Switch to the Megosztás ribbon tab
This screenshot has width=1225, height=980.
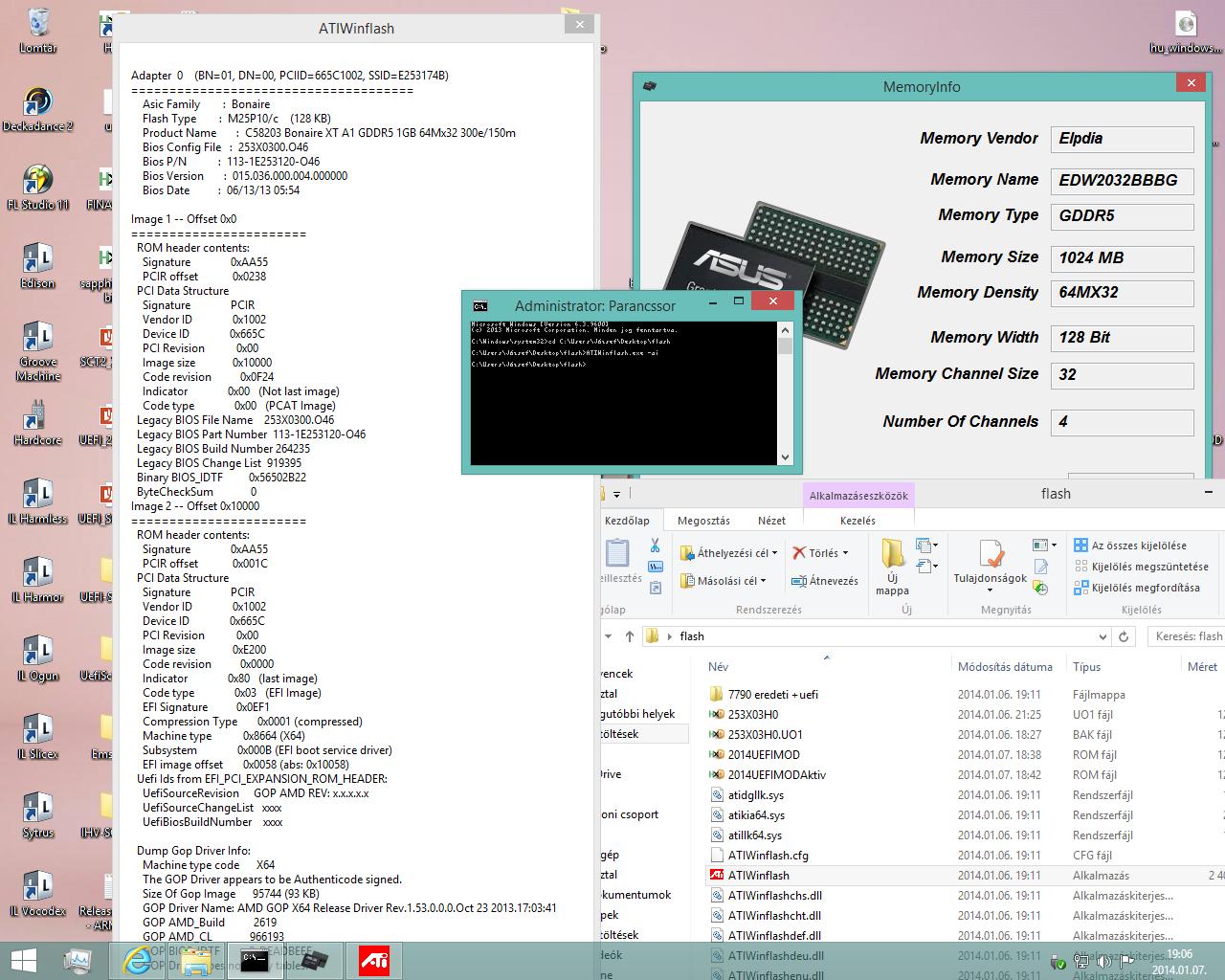tap(703, 521)
